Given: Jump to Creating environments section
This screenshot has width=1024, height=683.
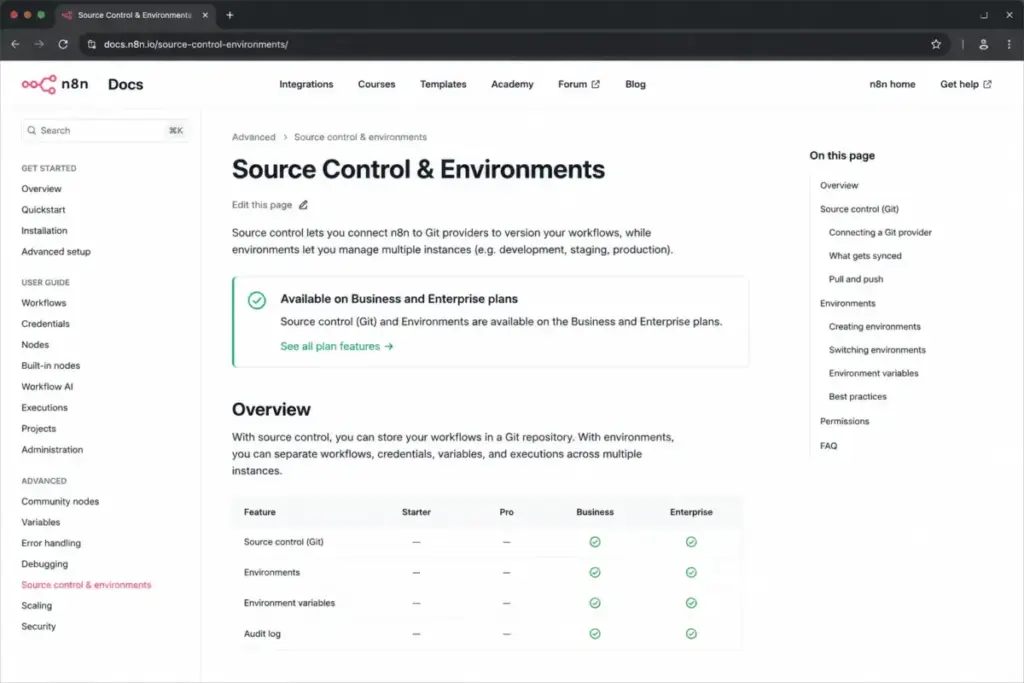Looking at the screenshot, I should 874,326.
